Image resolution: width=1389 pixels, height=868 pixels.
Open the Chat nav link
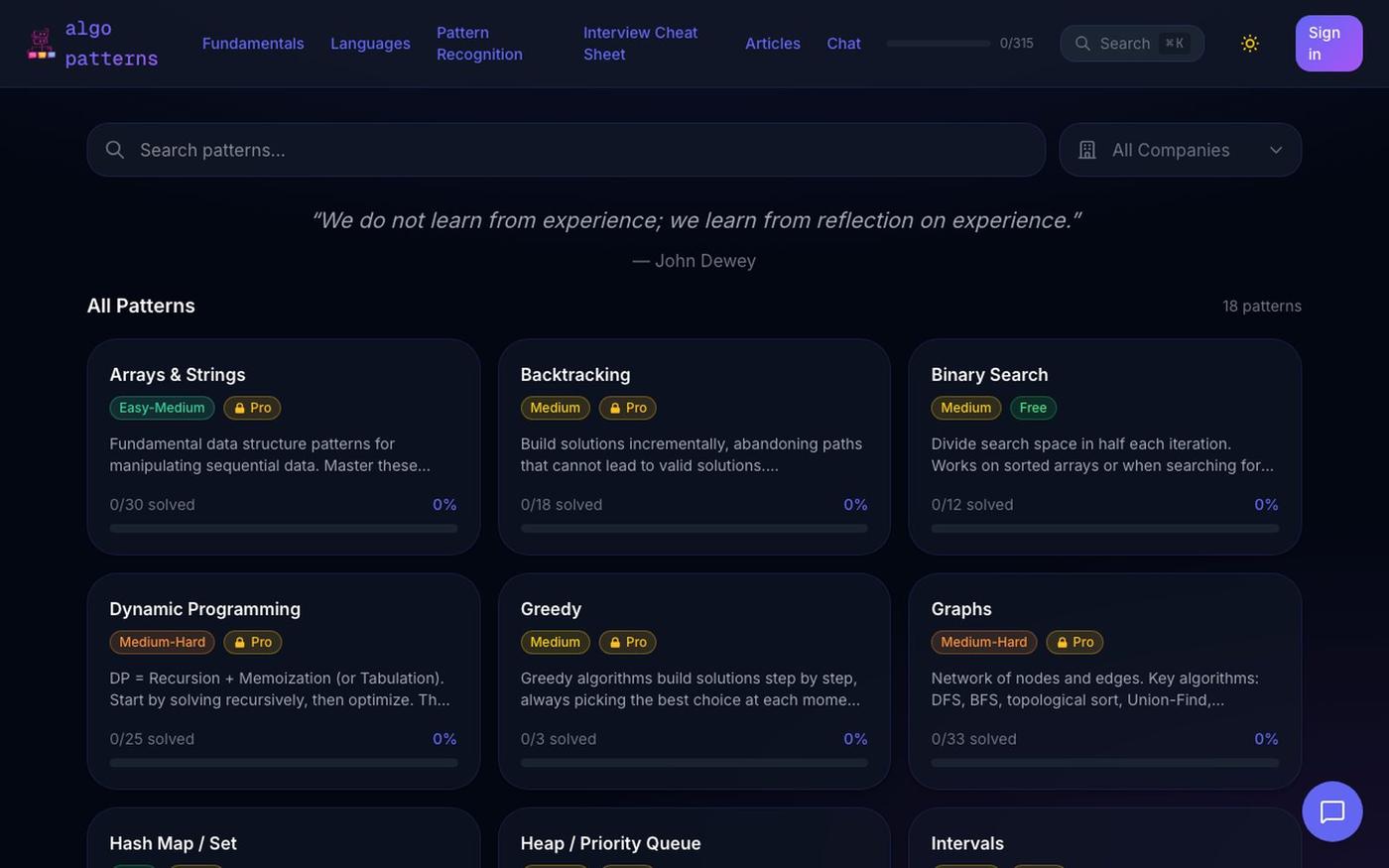point(843,44)
